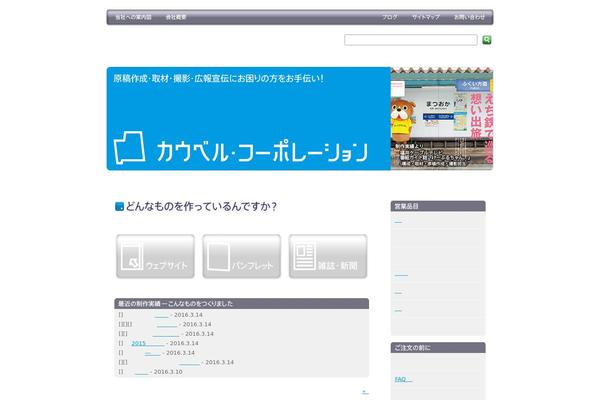This screenshot has width=600, height=400.
Task: Open the サイトマップ menu item
Action: (x=426, y=17)
